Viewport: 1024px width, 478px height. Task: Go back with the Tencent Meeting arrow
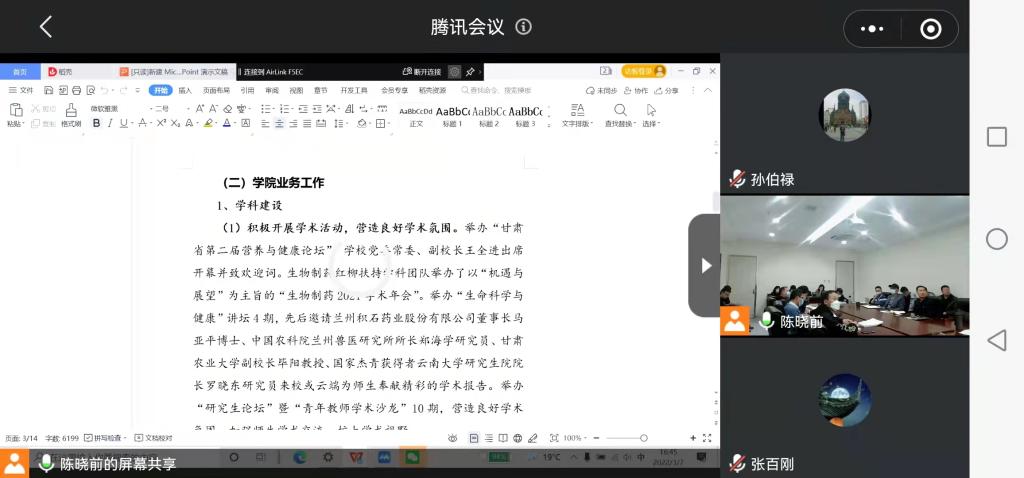coord(45,27)
